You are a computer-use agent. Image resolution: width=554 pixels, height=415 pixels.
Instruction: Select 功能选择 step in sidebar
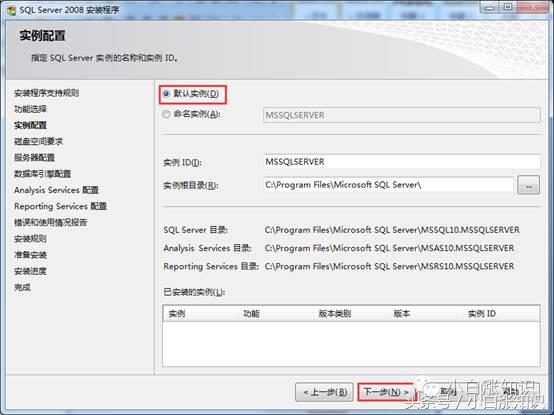(30, 109)
